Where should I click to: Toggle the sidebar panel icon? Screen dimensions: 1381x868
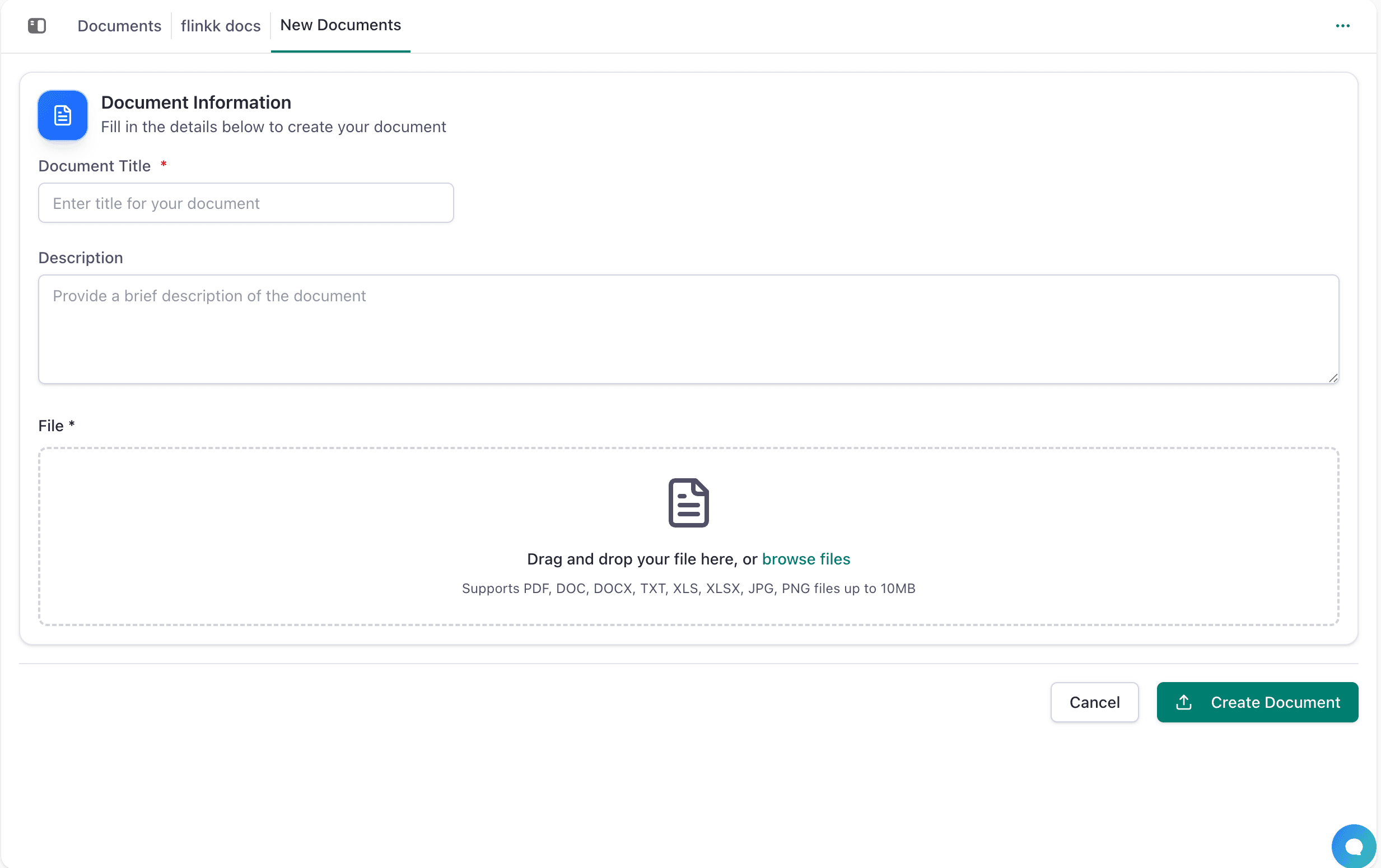point(37,26)
